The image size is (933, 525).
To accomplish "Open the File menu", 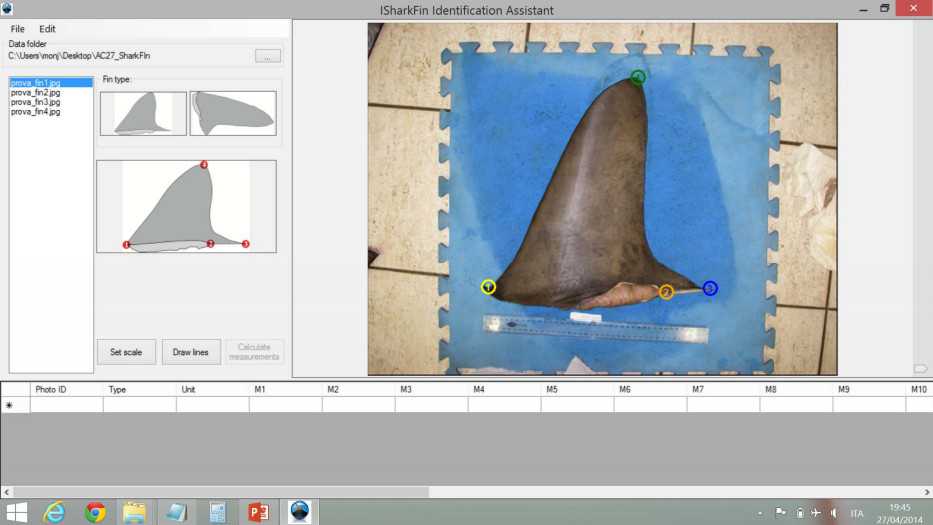I will [x=17, y=29].
